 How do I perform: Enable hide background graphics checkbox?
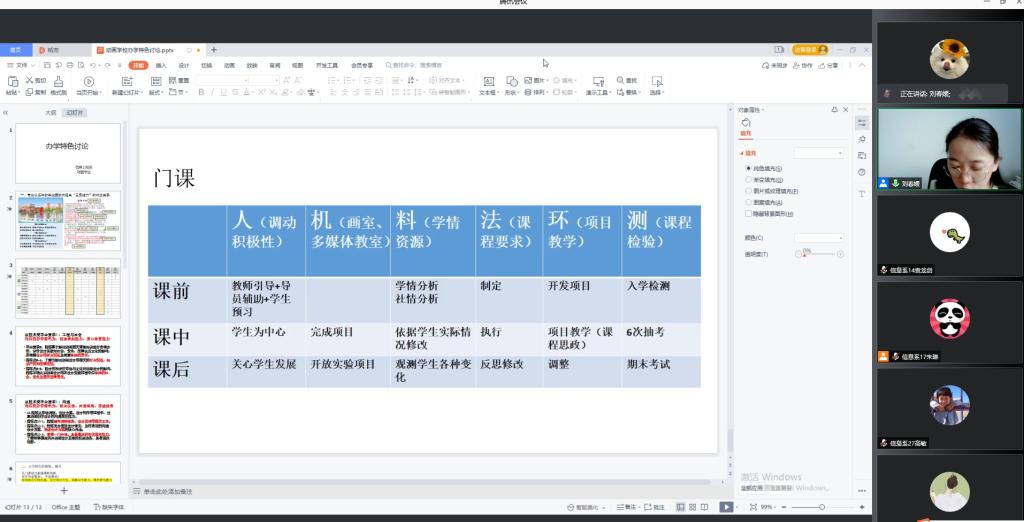click(749, 214)
